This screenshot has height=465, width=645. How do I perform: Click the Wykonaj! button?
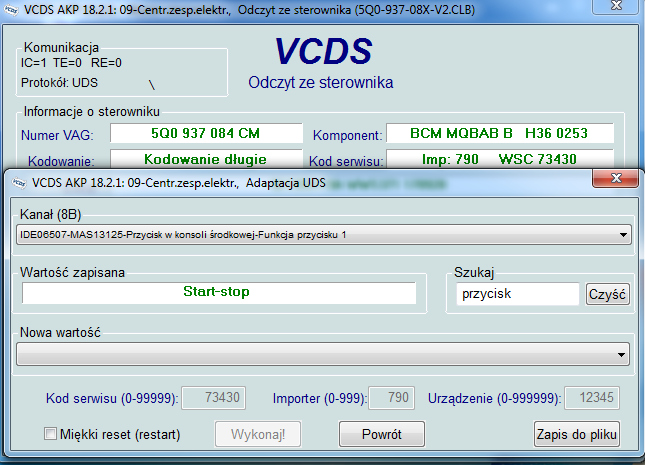pos(258,434)
